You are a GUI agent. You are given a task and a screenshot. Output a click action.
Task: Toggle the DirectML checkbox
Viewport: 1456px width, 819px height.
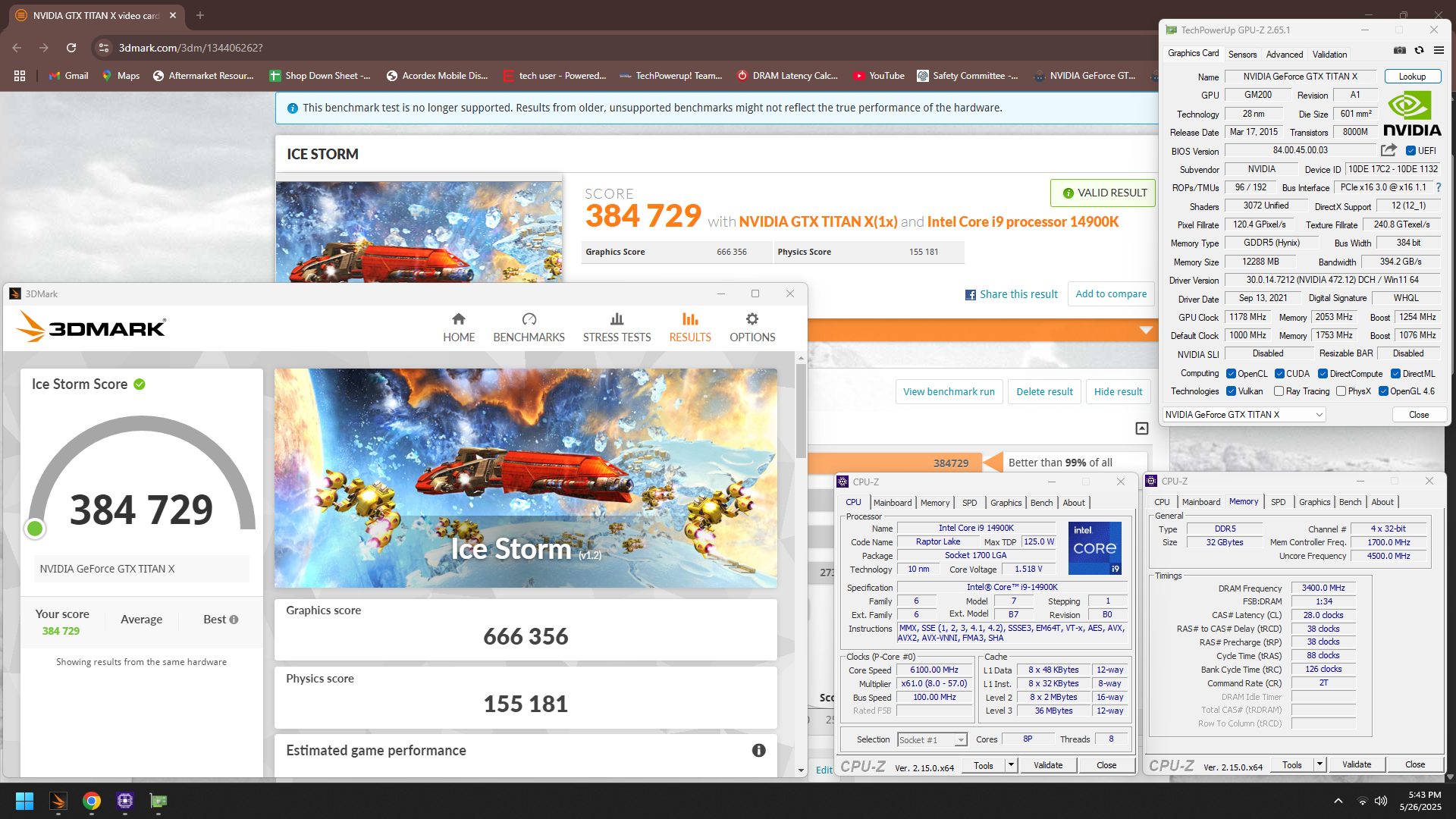pos(1395,374)
